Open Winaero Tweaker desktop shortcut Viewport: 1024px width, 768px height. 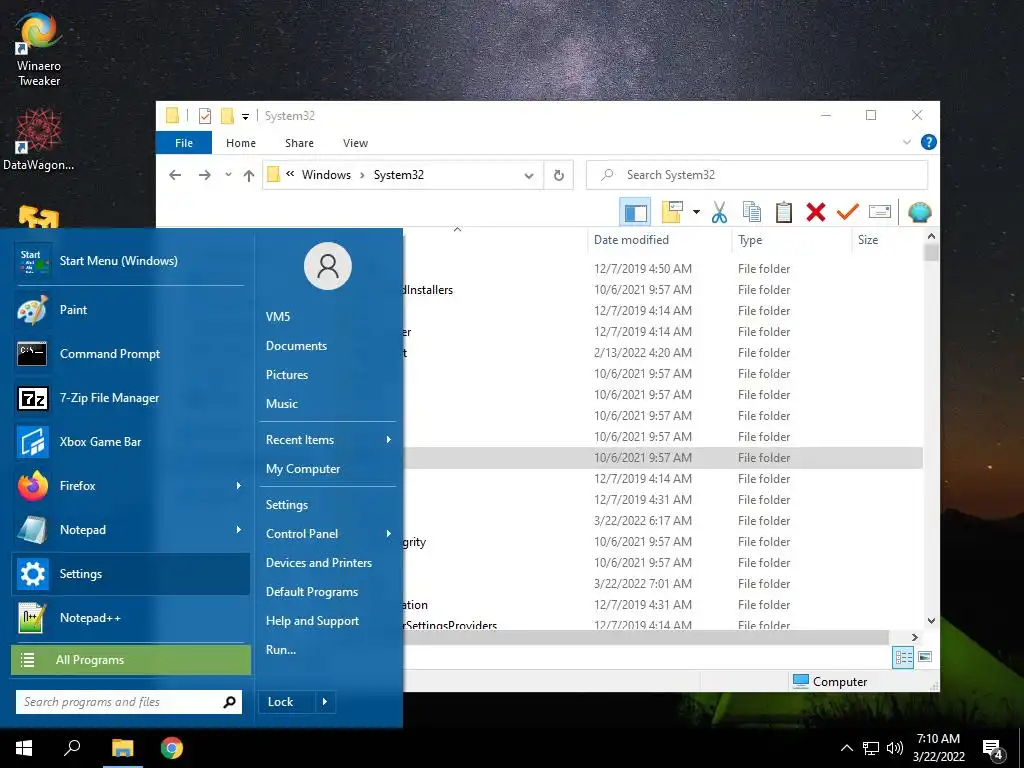click(39, 49)
